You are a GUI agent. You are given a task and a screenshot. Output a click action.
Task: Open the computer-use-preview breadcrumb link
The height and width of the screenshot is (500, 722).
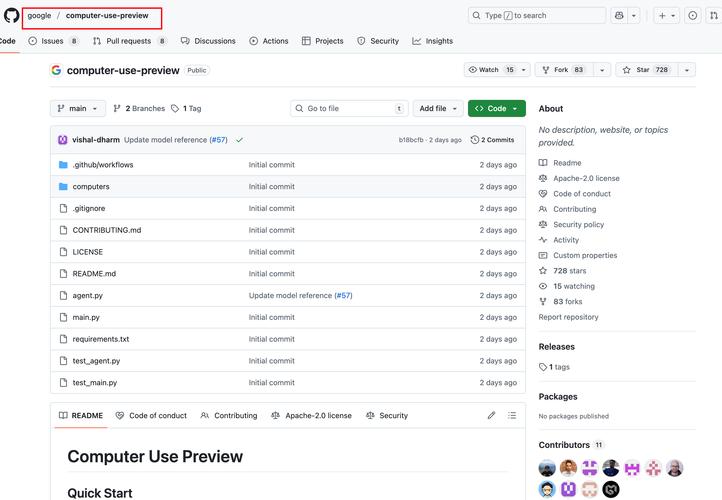(107, 16)
